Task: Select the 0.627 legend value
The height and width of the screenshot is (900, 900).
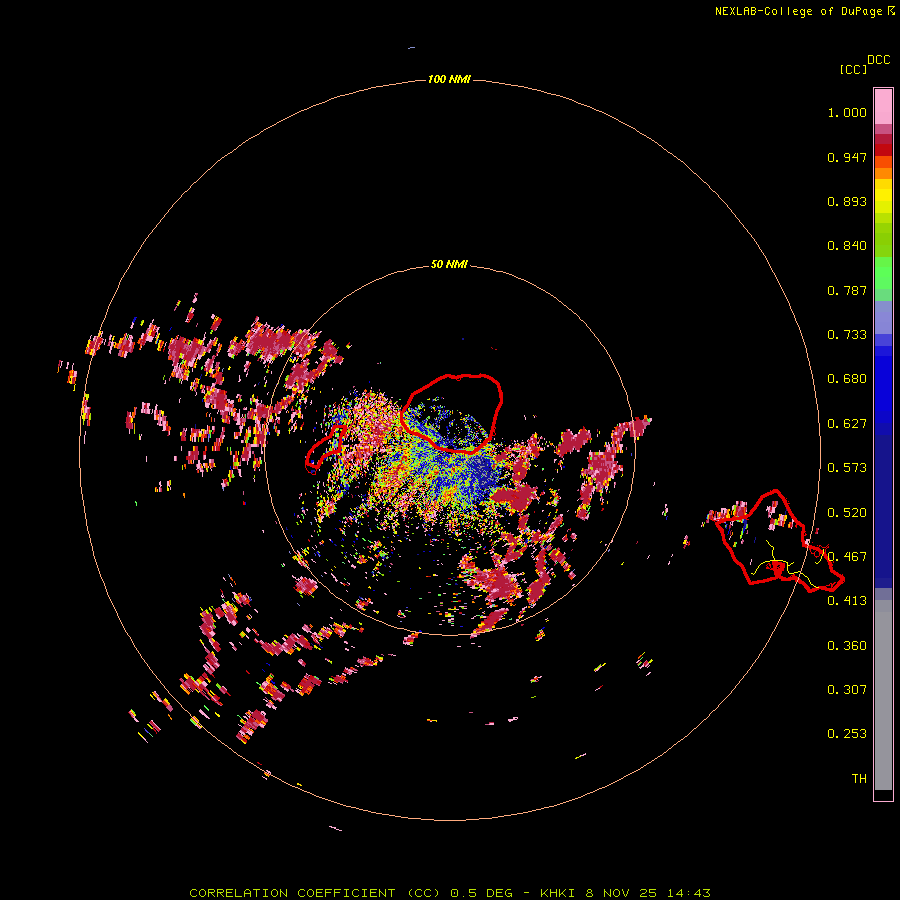Action: [847, 424]
